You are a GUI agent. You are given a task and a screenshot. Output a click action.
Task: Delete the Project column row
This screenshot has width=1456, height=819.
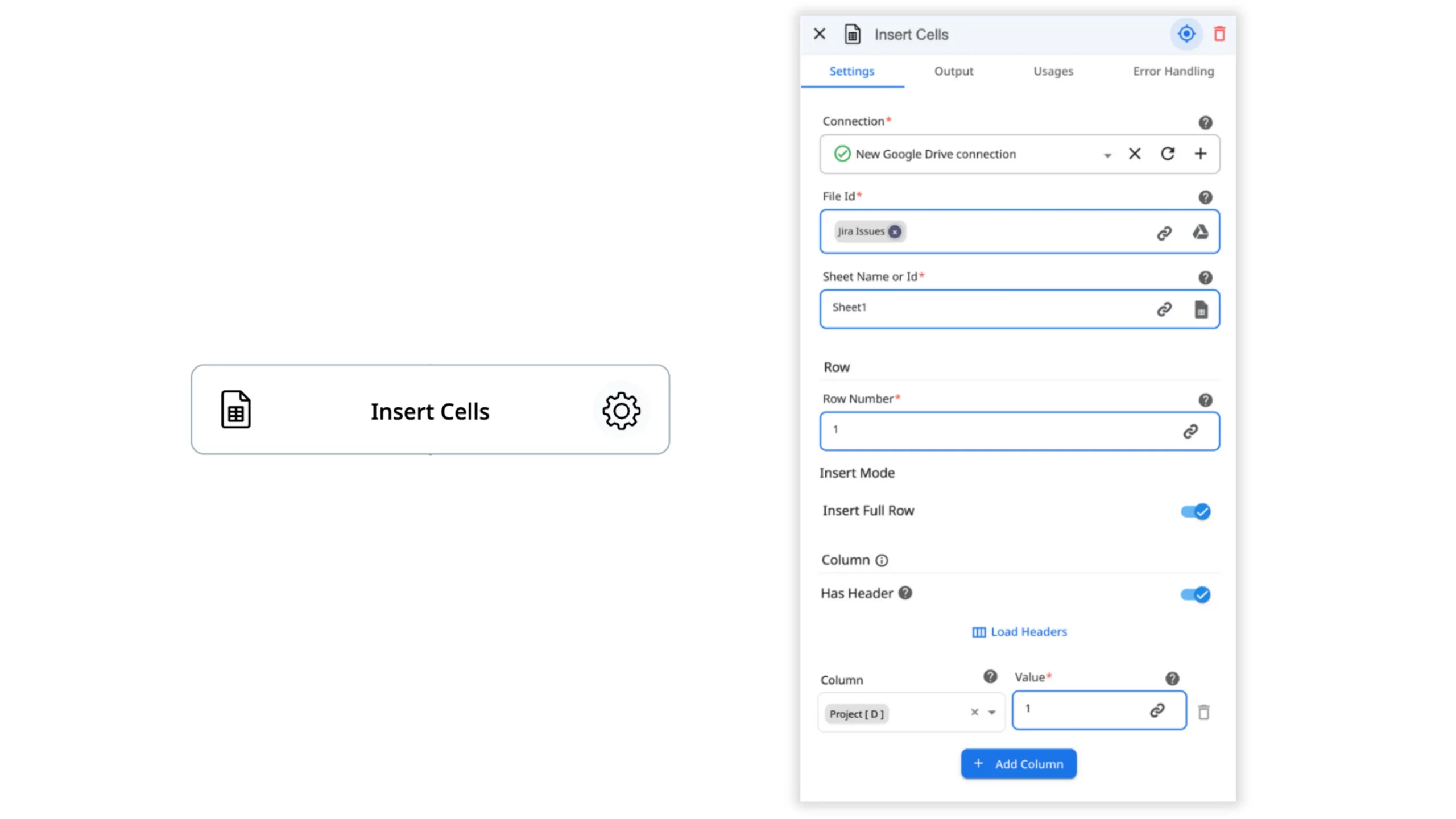tap(1203, 712)
